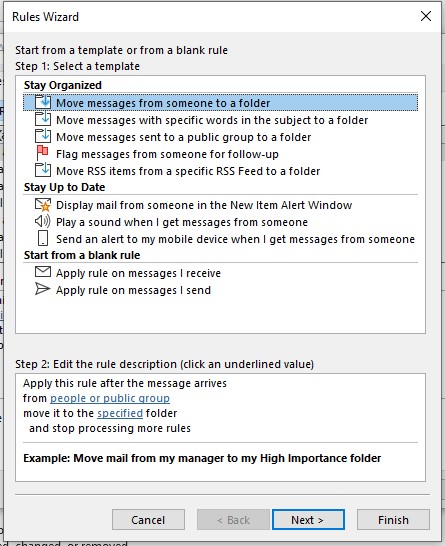Viewport: 445px width, 546px height.
Task: Select 'Apply rule on messages I receive'
Action: (x=138, y=273)
